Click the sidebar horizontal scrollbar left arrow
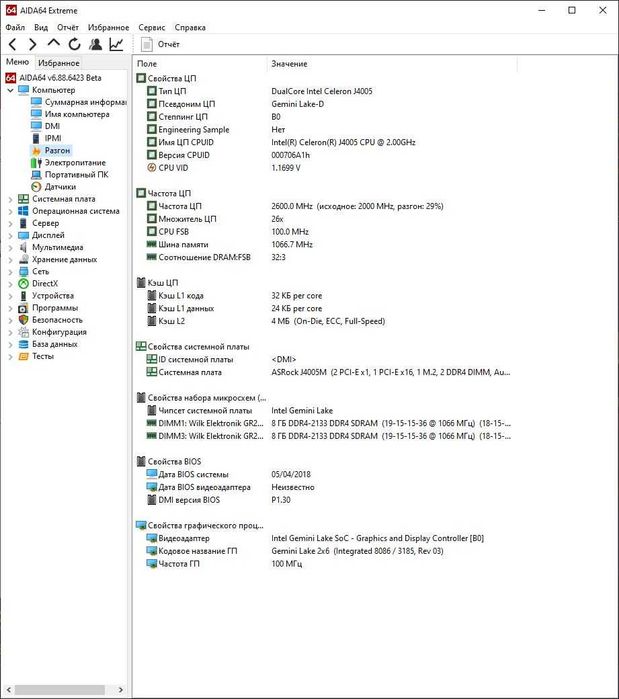The image size is (619, 699). pyautogui.click(x=8, y=690)
